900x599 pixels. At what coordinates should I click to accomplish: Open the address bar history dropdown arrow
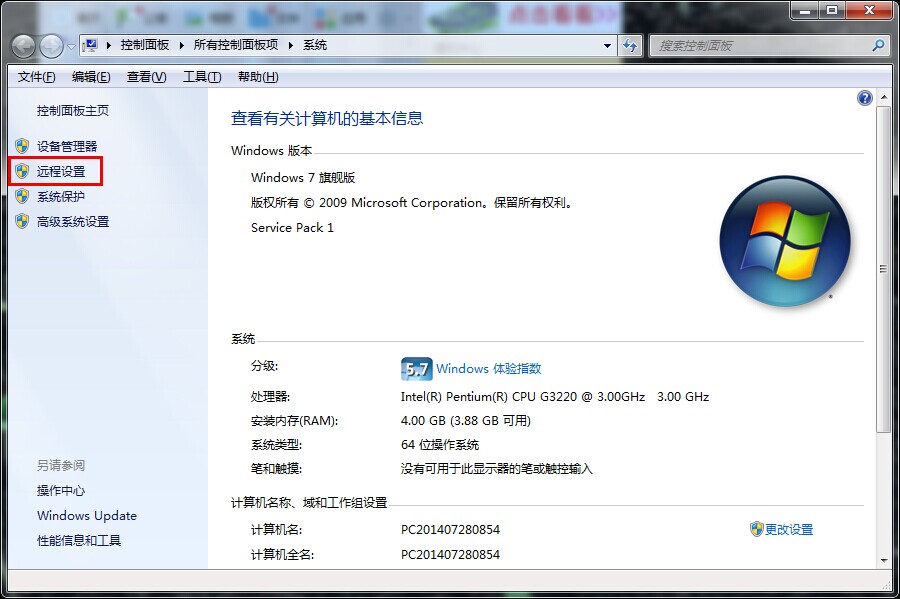tap(607, 46)
